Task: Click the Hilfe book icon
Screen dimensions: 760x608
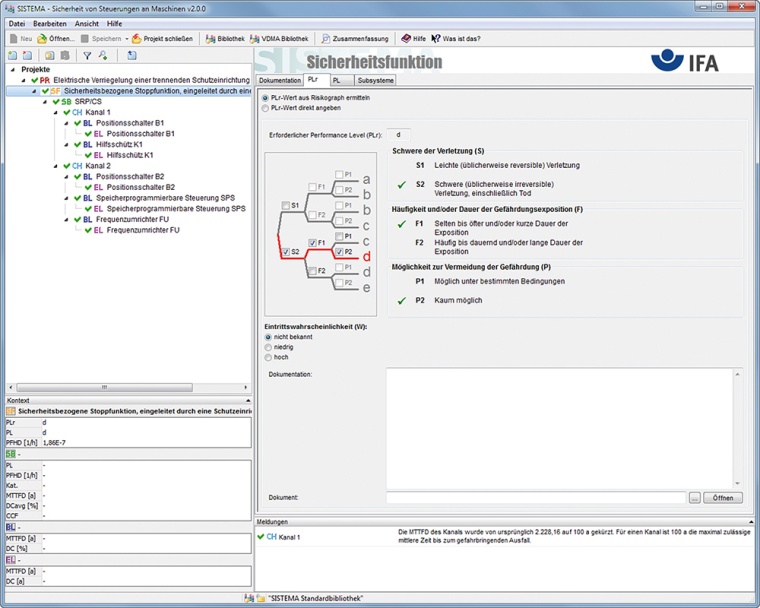Action: tap(406, 38)
